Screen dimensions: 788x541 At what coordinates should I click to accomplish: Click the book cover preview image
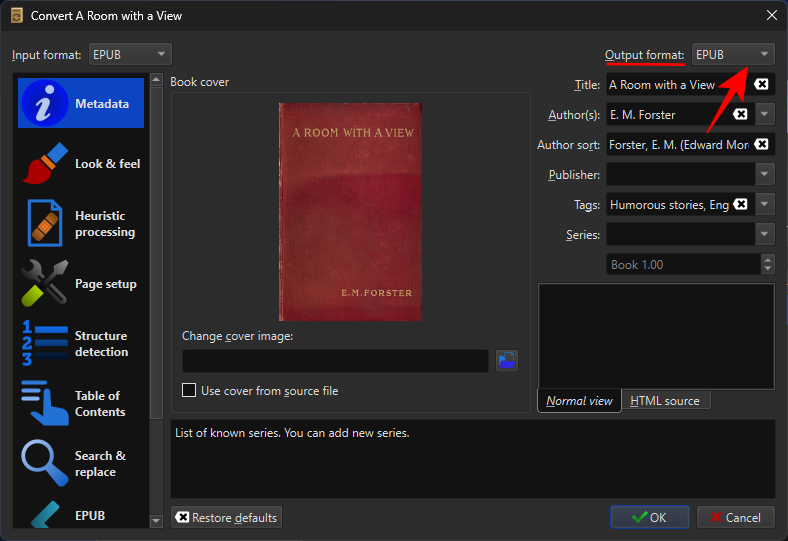[x=350, y=212]
